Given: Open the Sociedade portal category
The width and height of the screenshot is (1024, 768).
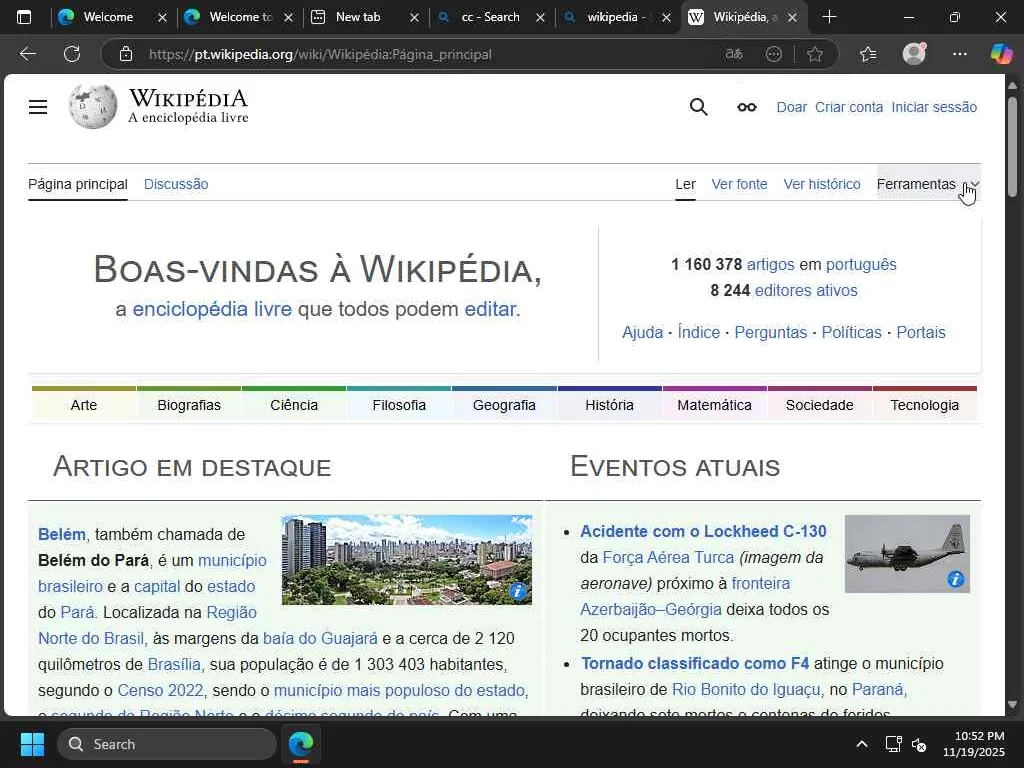Looking at the screenshot, I should [820, 405].
